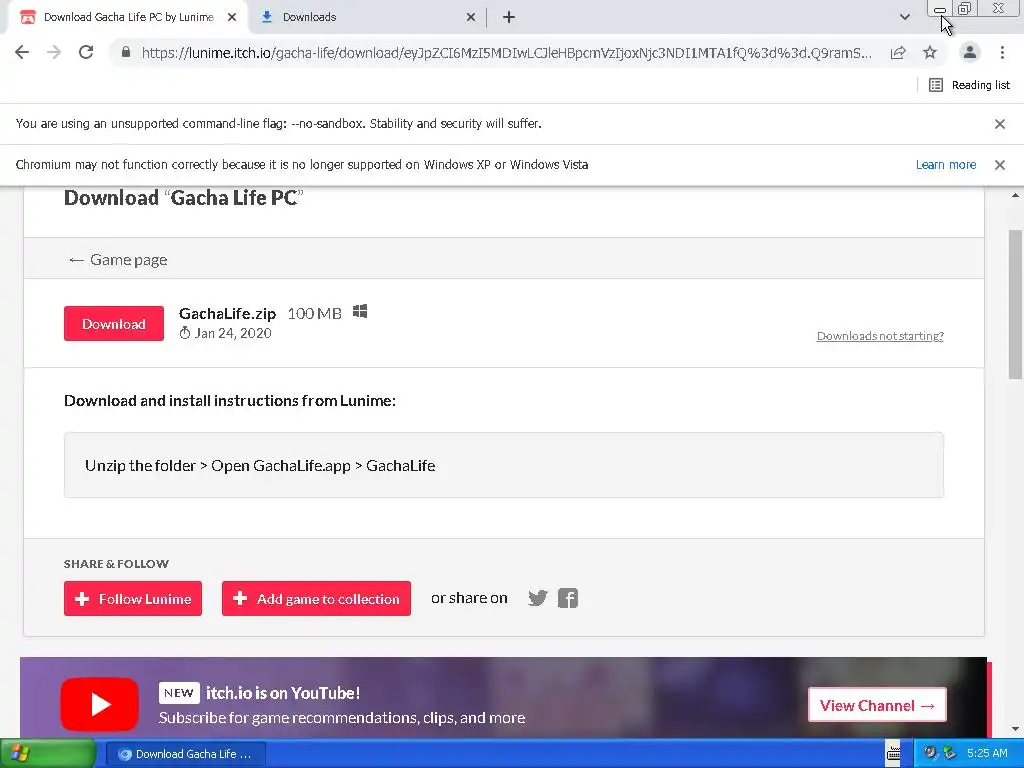This screenshot has width=1024, height=768.
Task: Click the taskbar clock showing 5:25 AM
Action: (x=987, y=753)
